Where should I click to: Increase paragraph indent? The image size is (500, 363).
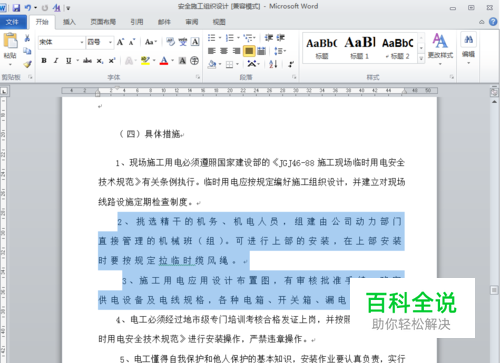281,38
